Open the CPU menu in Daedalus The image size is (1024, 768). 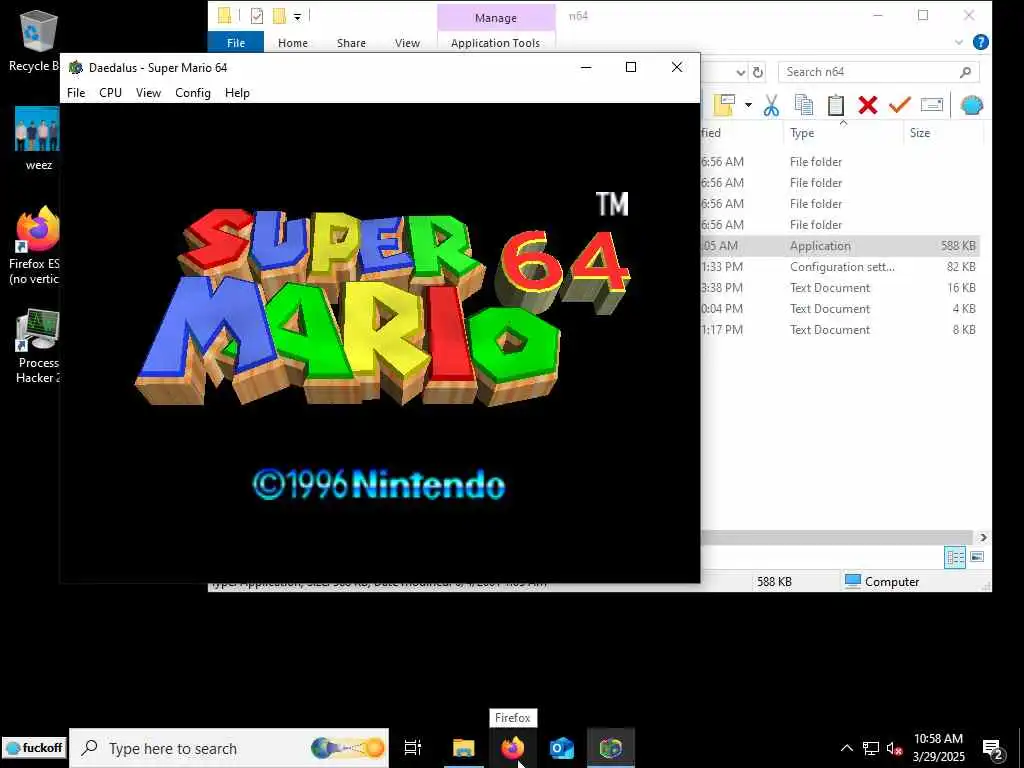pos(110,93)
